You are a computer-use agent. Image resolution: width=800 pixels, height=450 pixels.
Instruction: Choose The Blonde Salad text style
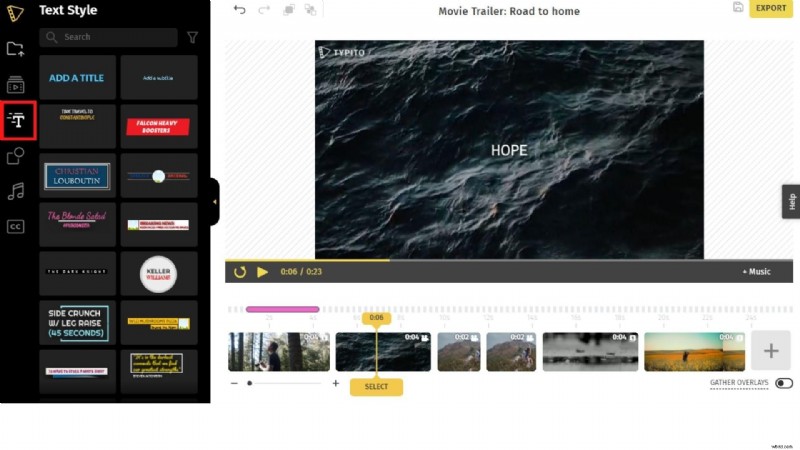click(x=78, y=224)
